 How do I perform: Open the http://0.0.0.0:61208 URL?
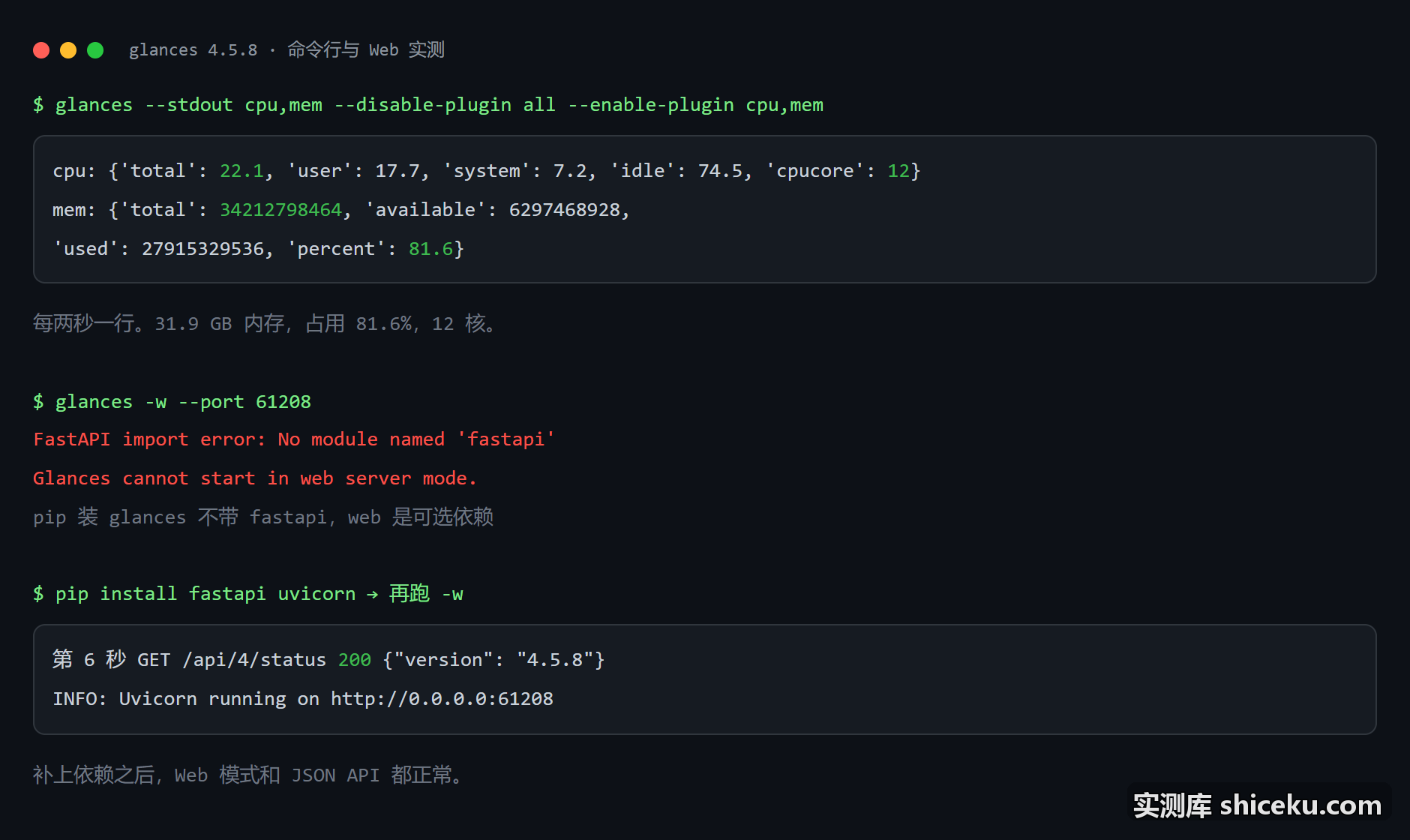click(442, 699)
